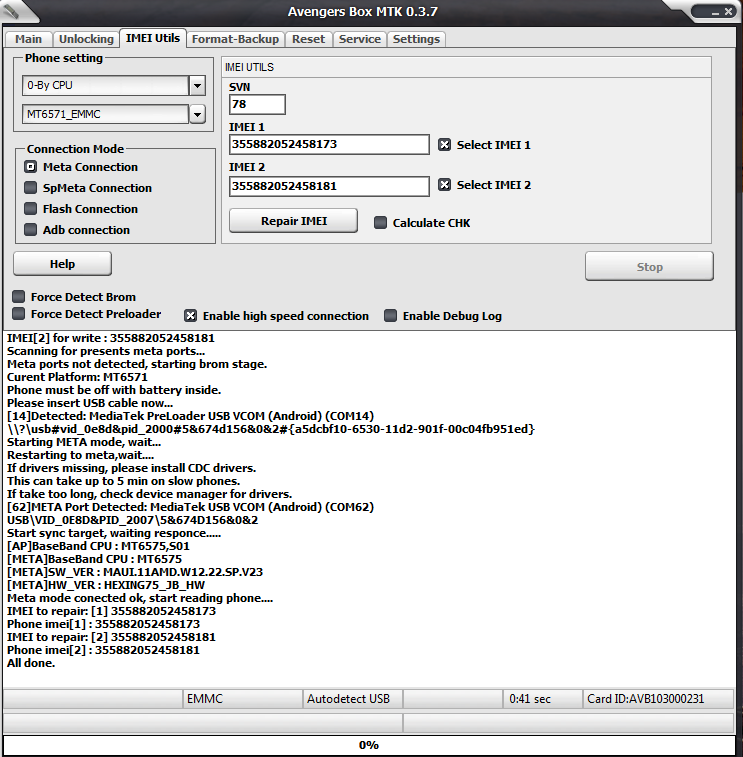
Task: Click the Card ID:AVB103000231 status entry
Action: coord(658,699)
